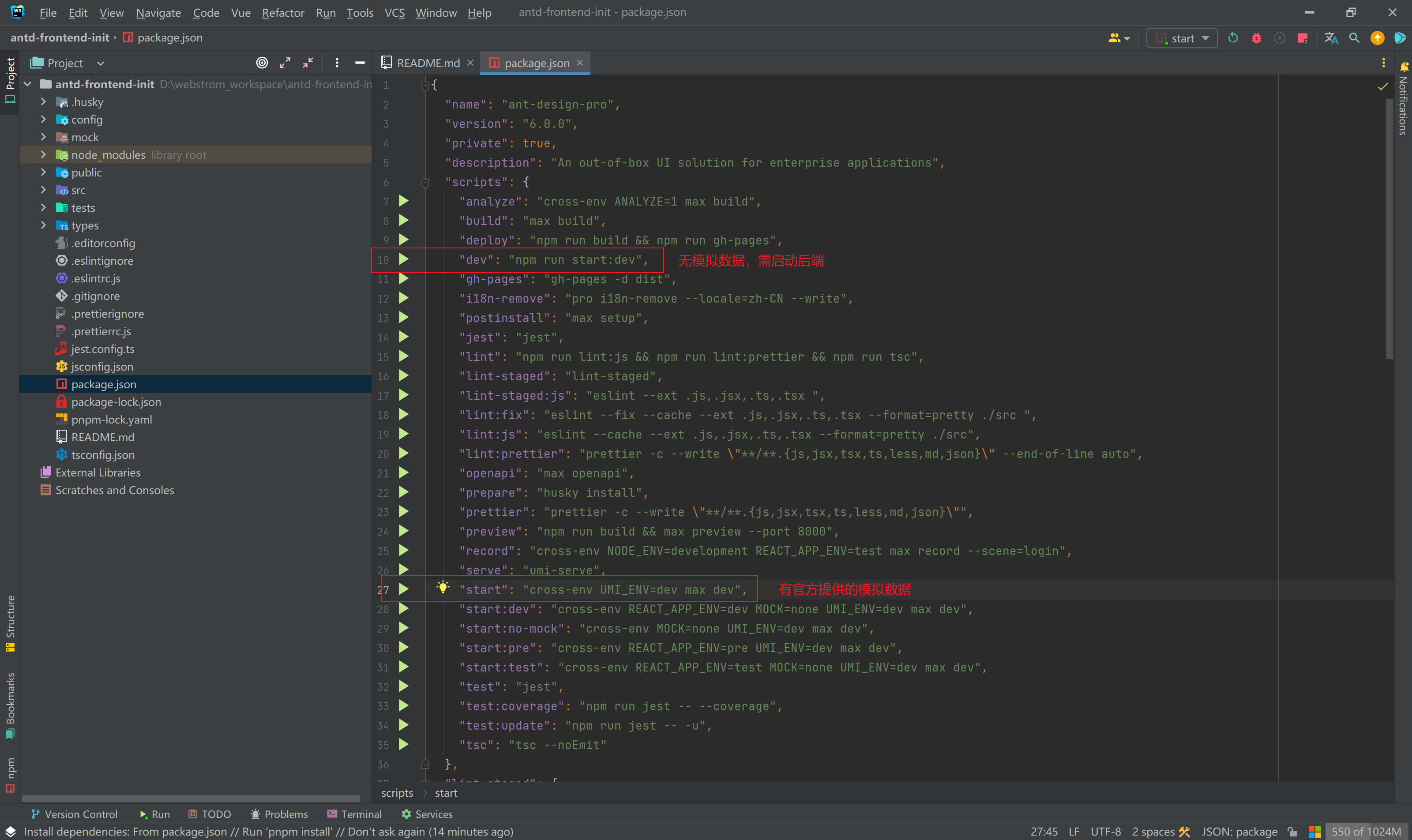Screen dimensions: 1412x840
Task: Click the line separator LF widget
Action: pyautogui.click(x=1074, y=832)
